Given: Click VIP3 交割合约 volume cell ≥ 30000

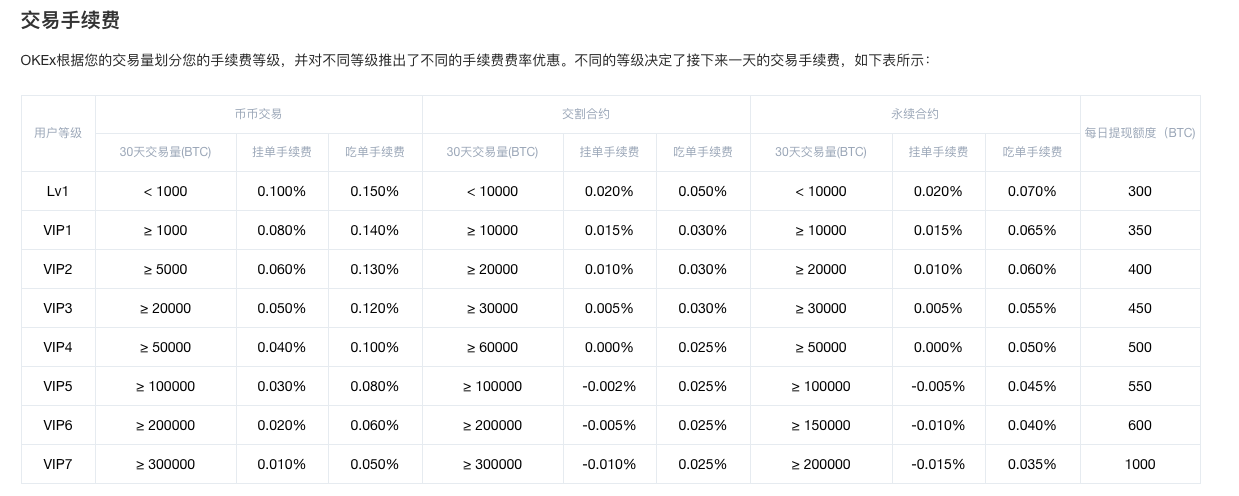Looking at the screenshot, I should pyautogui.click(x=492, y=308).
